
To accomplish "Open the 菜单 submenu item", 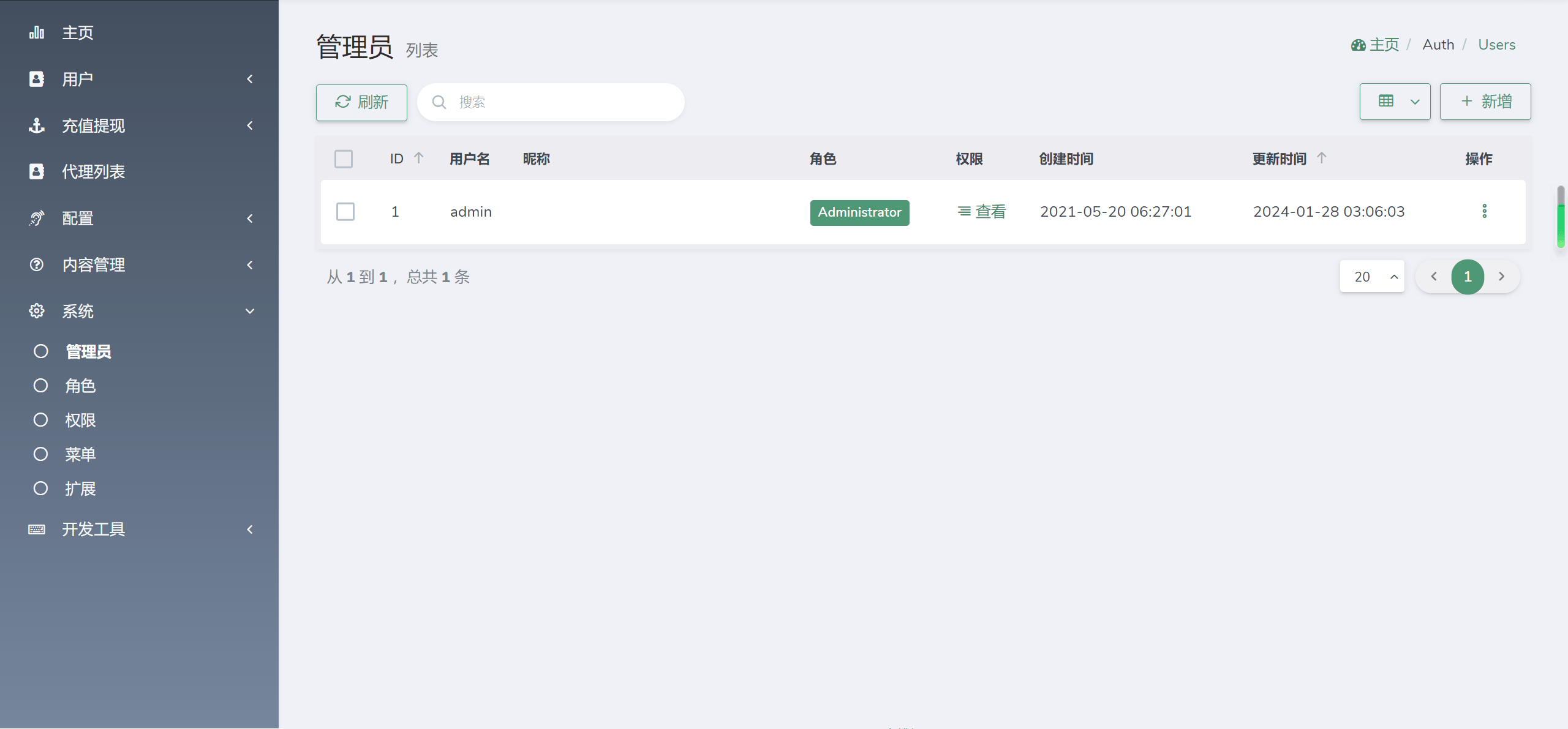I will pyautogui.click(x=80, y=454).
